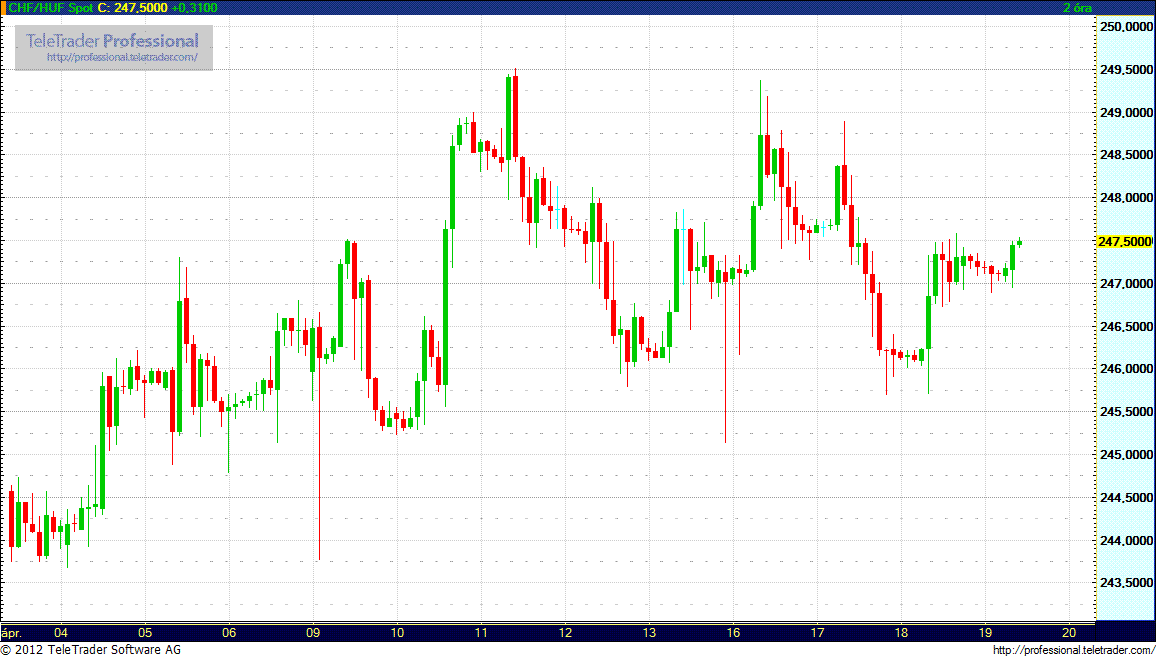1156x659 pixels.
Task: Click the 249,0000 price axis label
Action: [x=1126, y=113]
